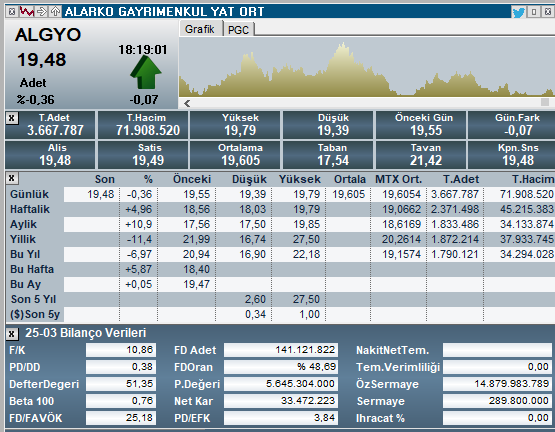The image size is (555, 432).
Task: Select the Bu Ay row label
Action: pos(25,284)
